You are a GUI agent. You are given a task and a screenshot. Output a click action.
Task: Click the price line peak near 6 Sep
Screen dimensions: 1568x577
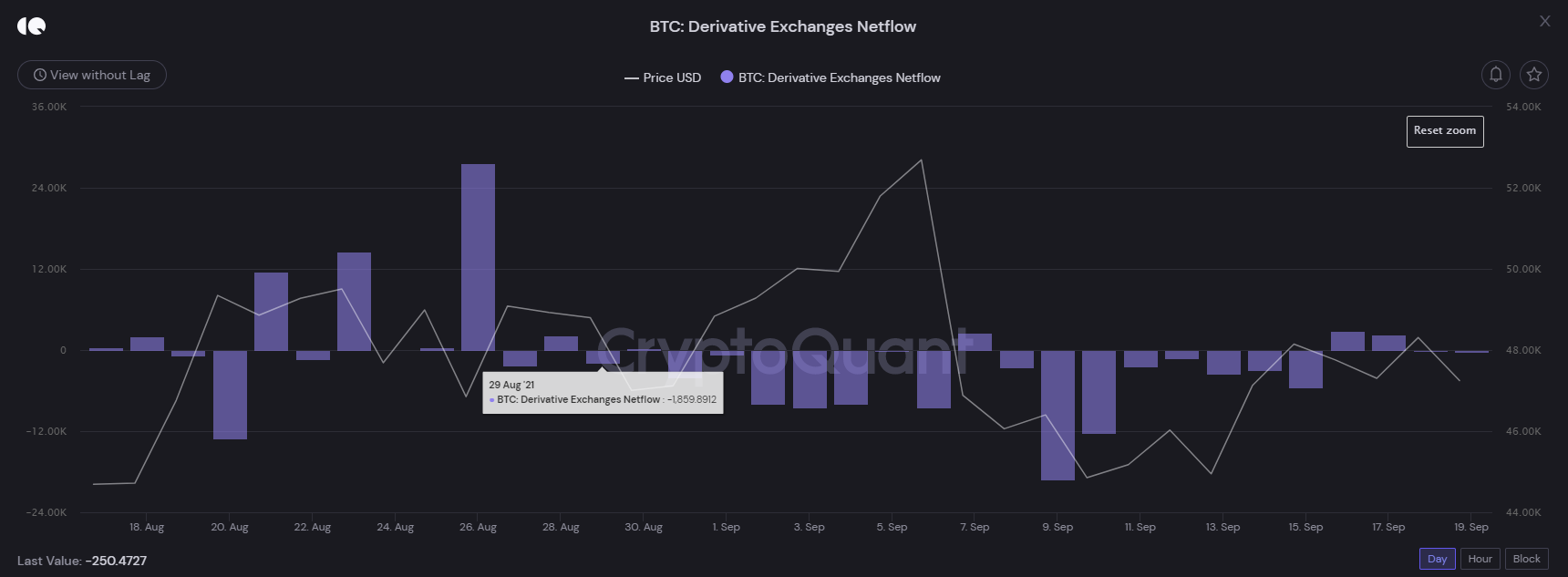click(922, 160)
